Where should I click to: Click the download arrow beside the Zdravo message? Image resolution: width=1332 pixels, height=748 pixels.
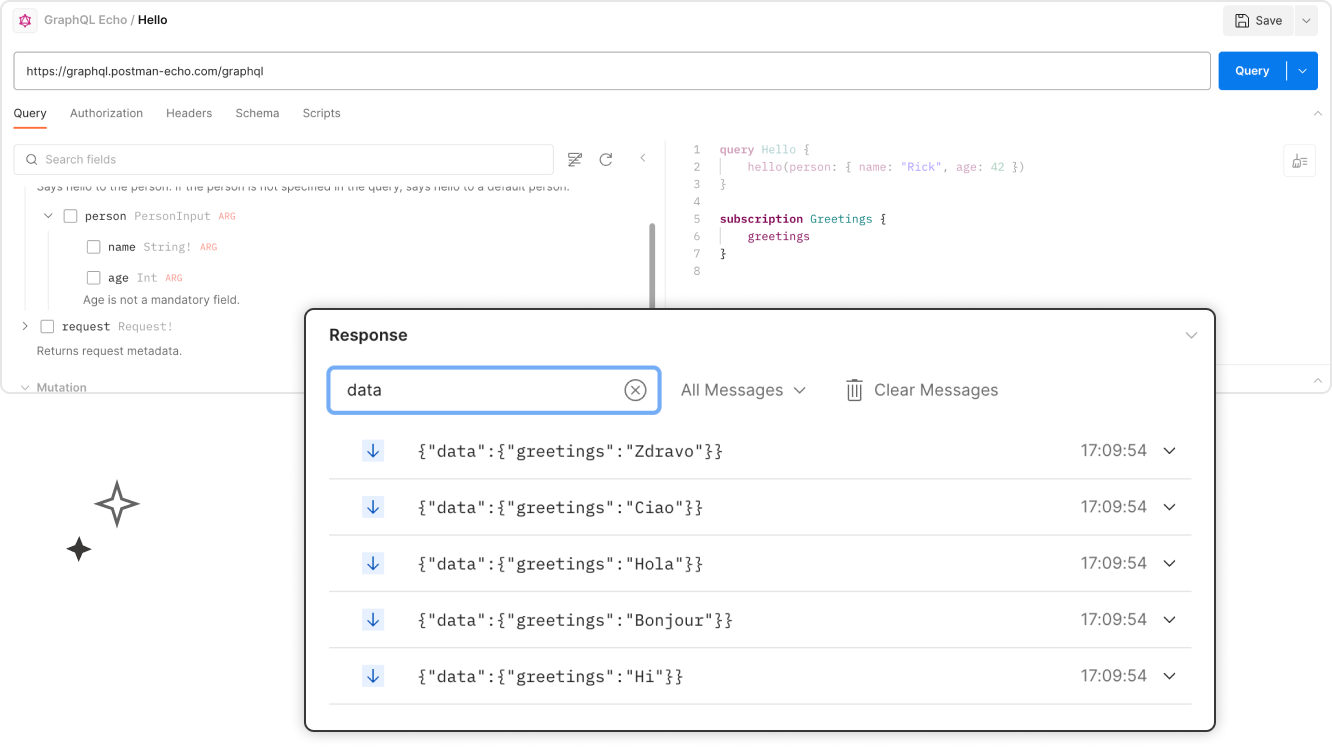pos(373,450)
